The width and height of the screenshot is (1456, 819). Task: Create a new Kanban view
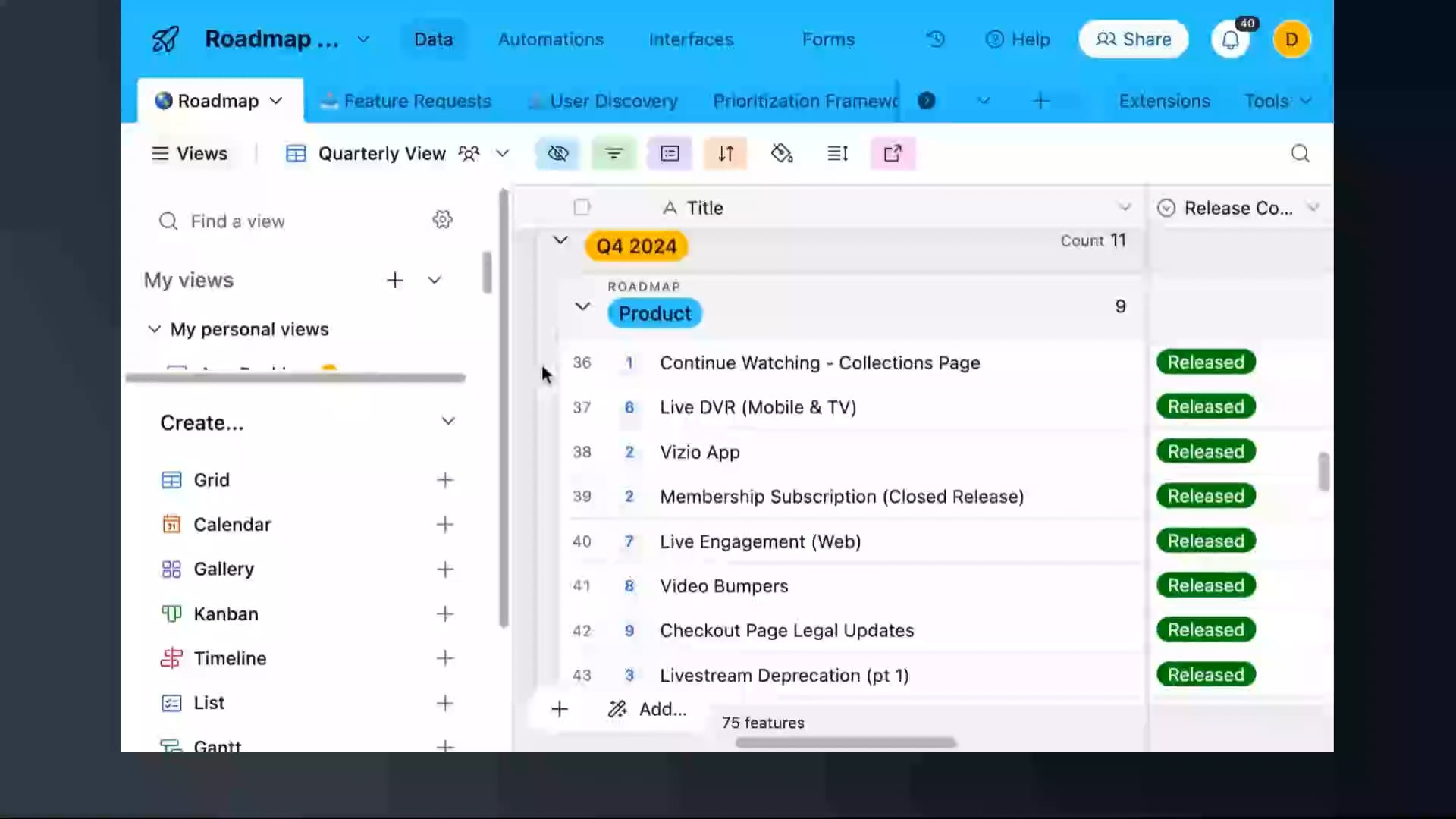tap(445, 613)
